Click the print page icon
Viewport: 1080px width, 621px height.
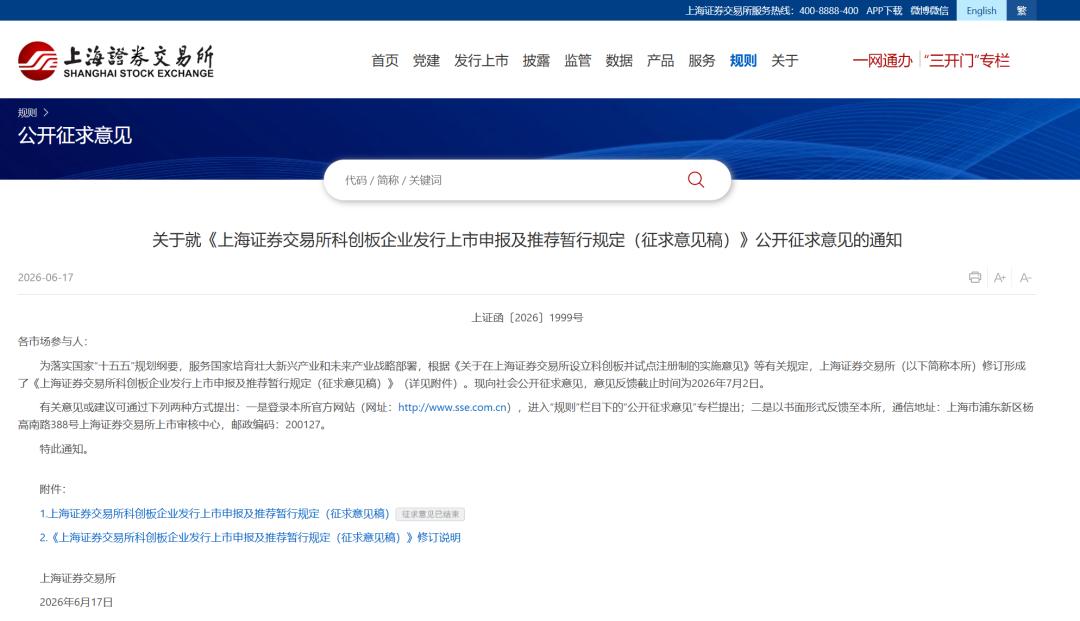(975, 277)
